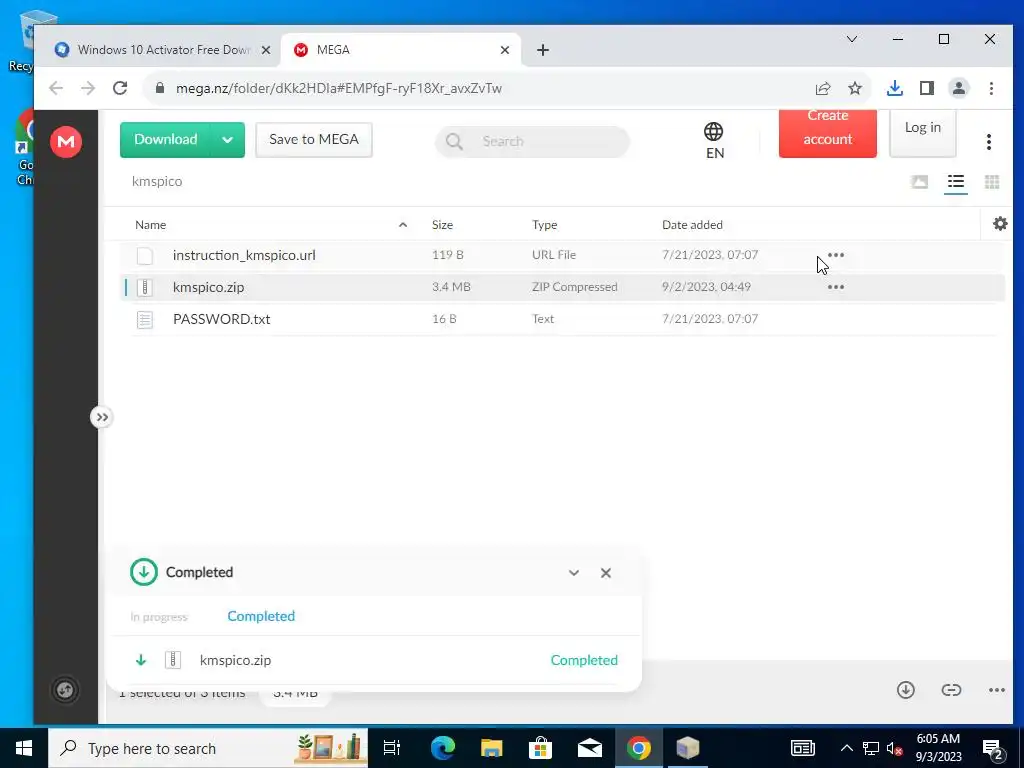Viewport: 1024px width, 768px height.
Task: Select the kmspico.zip file row
Action: 563,287
